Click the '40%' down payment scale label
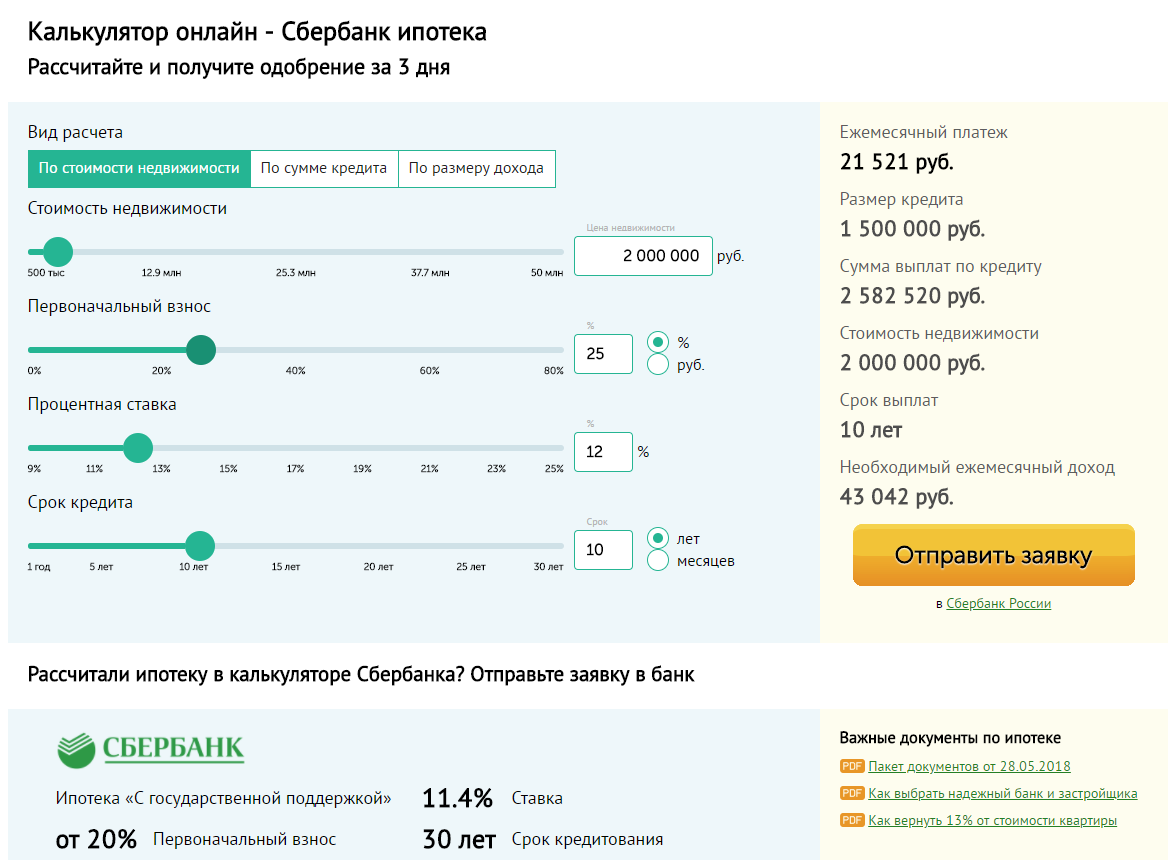1174x860 pixels. click(x=296, y=370)
